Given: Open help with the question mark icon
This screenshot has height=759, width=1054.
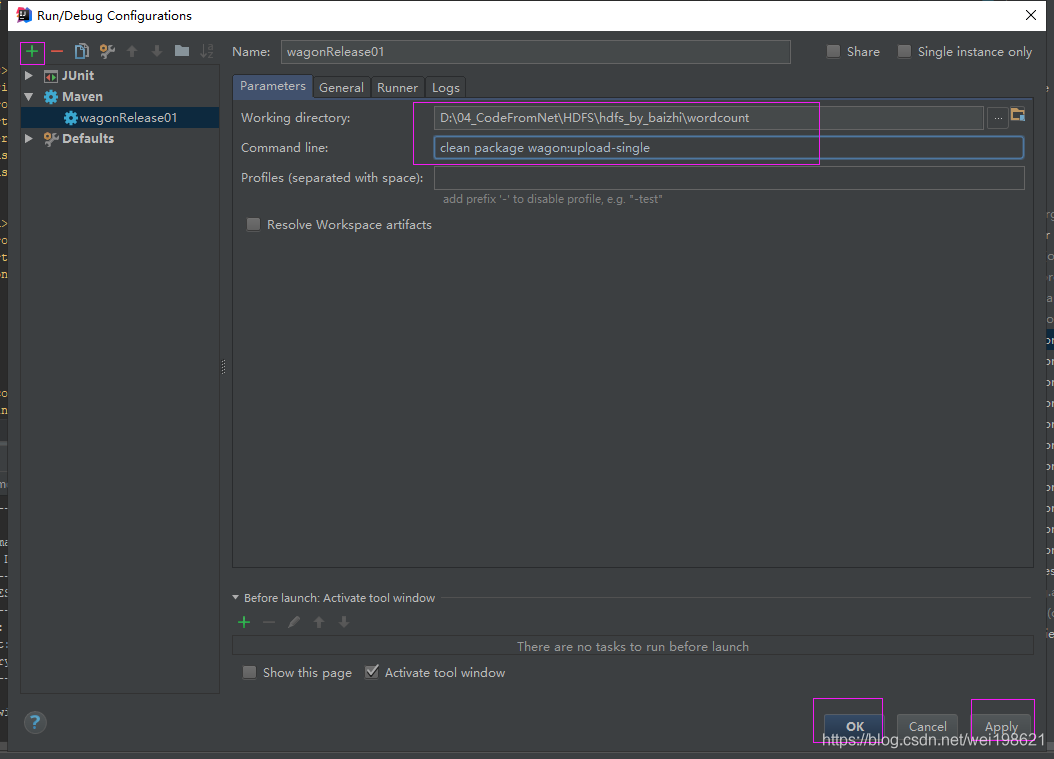Looking at the screenshot, I should pyautogui.click(x=35, y=723).
